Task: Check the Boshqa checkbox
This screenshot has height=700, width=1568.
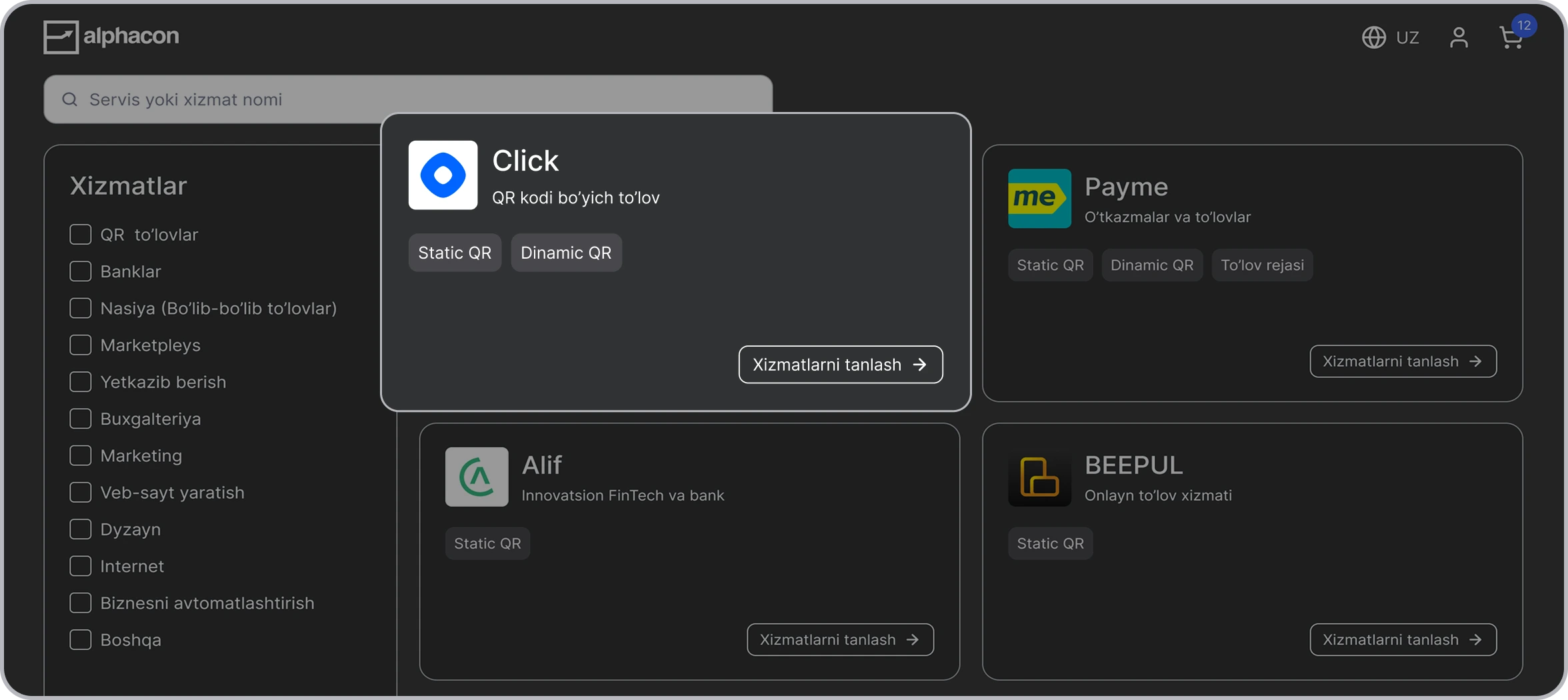Action: tap(81, 639)
